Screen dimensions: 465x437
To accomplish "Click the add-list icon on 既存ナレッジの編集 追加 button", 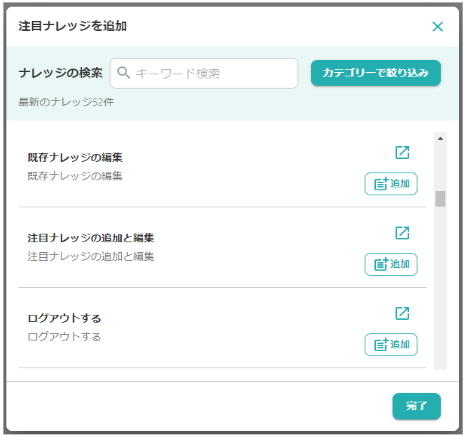I will (381, 183).
